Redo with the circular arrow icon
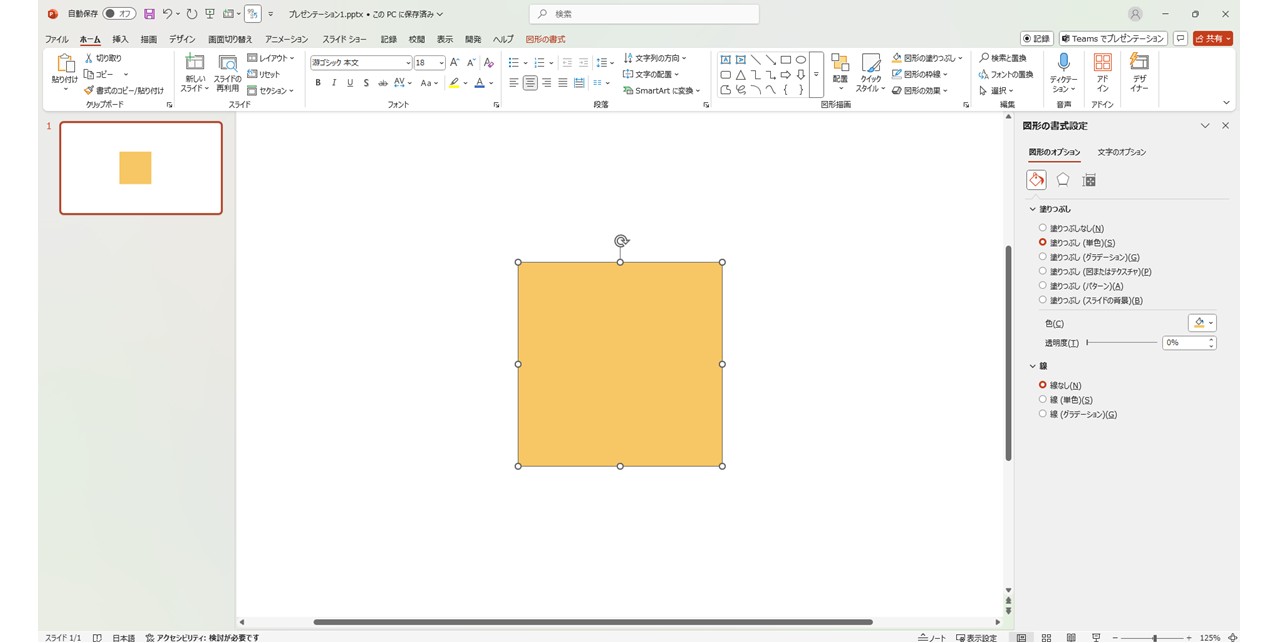The image size is (1280, 643). (192, 14)
